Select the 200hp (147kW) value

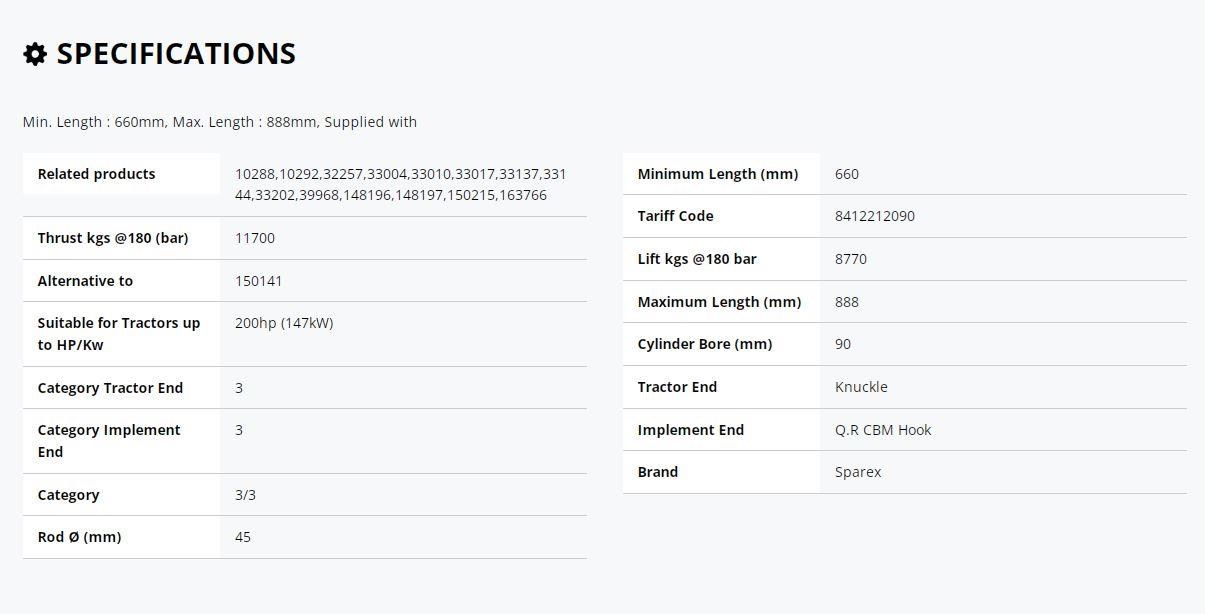pos(284,323)
